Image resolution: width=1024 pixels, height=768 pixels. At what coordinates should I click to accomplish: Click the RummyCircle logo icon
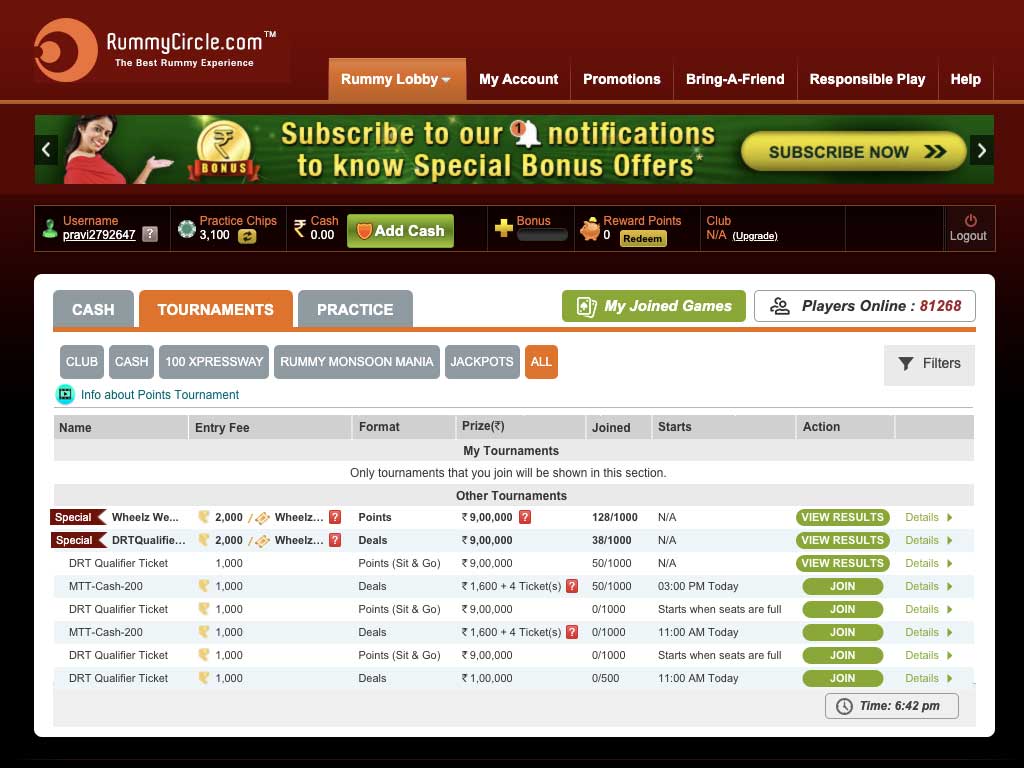[65, 50]
